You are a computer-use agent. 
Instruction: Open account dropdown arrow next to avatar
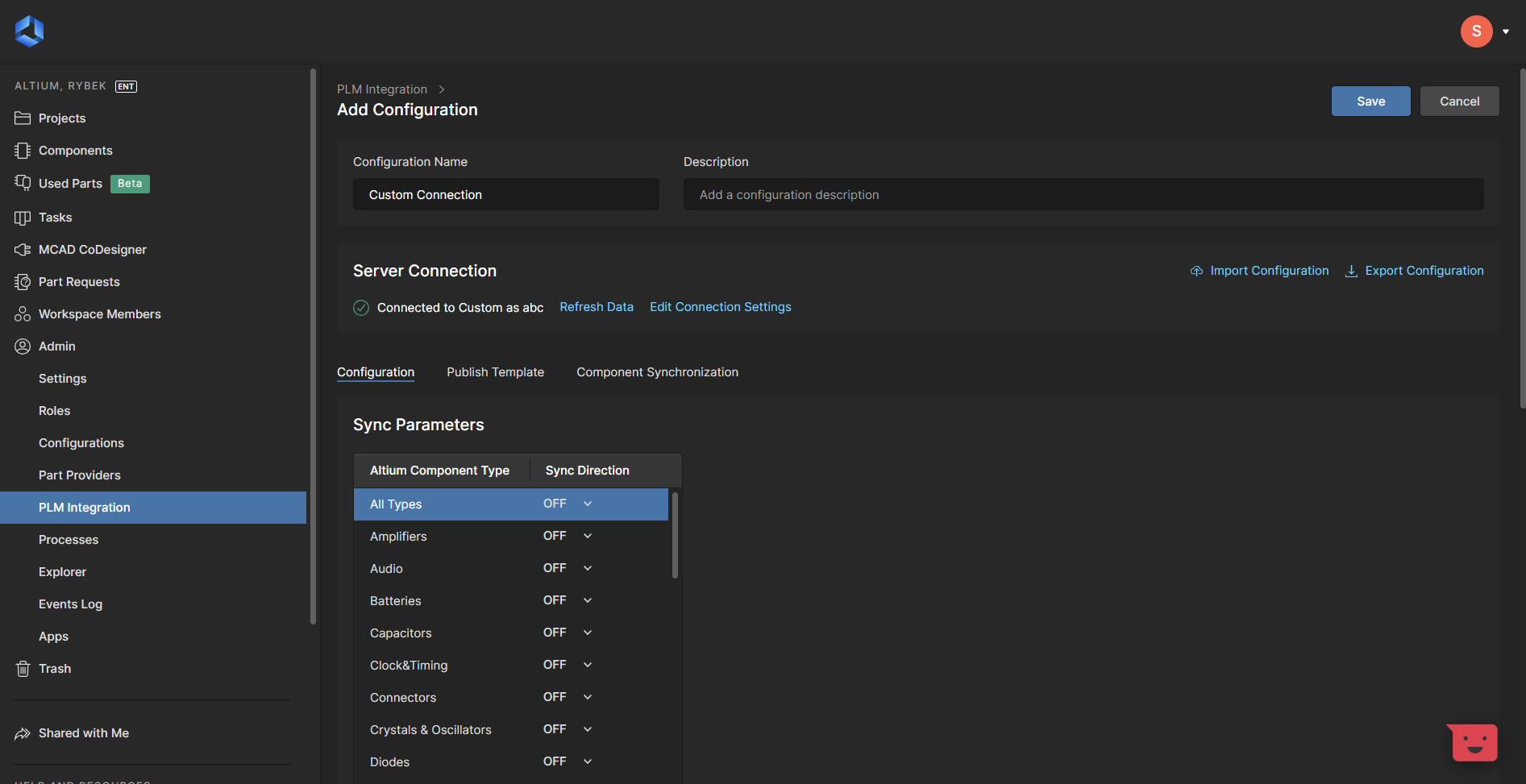pos(1506,31)
